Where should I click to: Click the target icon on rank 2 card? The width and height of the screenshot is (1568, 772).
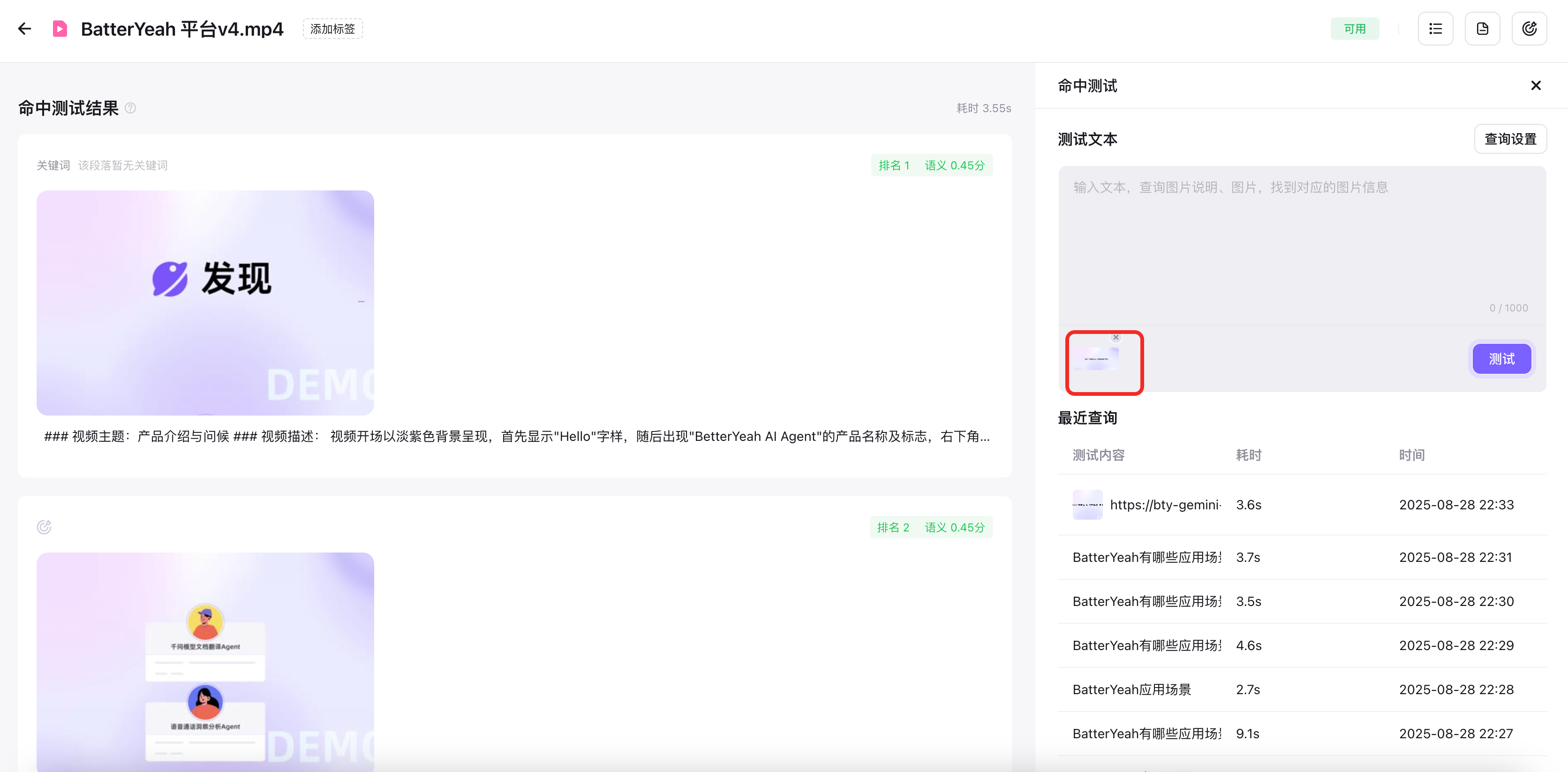click(x=44, y=527)
